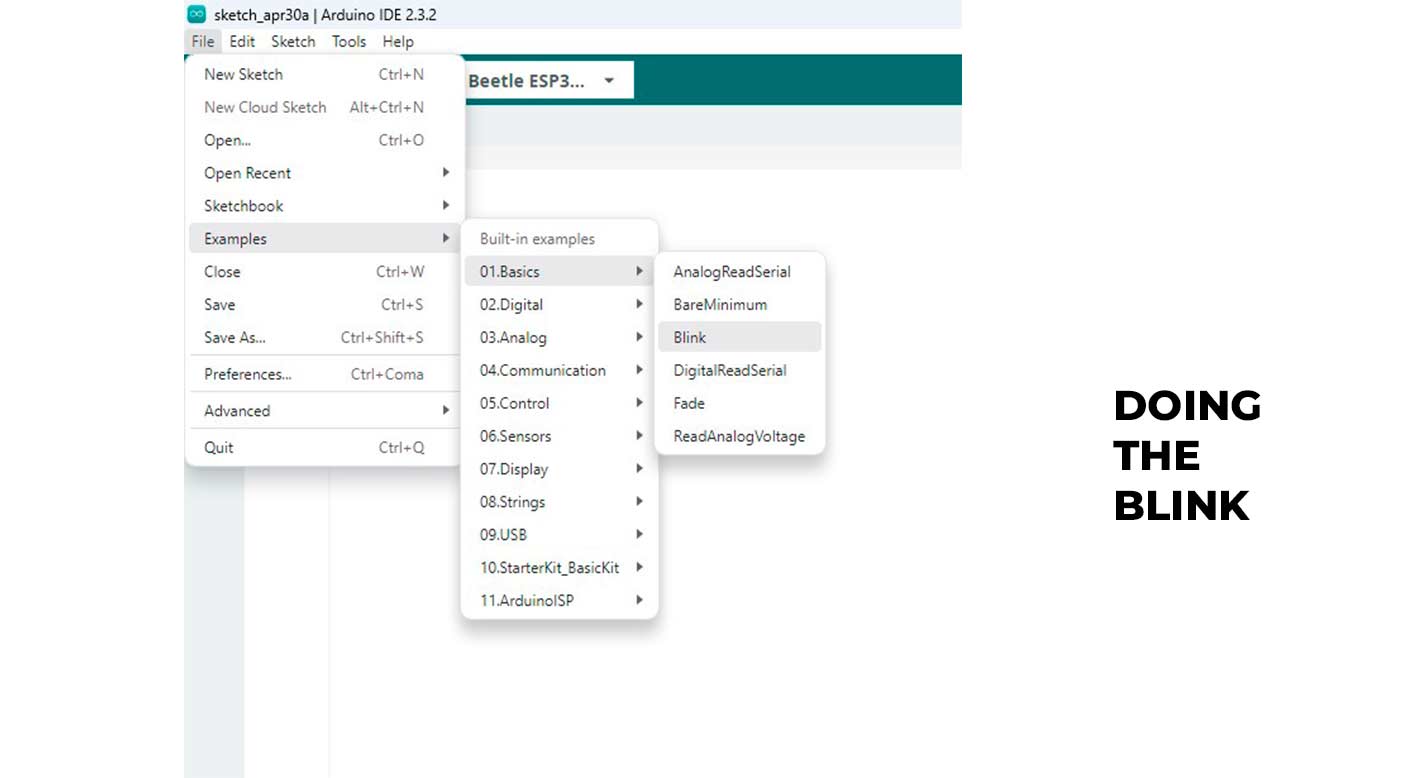The width and height of the screenshot is (1411, 778).
Task: Click the Arduino IDE logo in title bar
Action: click(x=196, y=14)
